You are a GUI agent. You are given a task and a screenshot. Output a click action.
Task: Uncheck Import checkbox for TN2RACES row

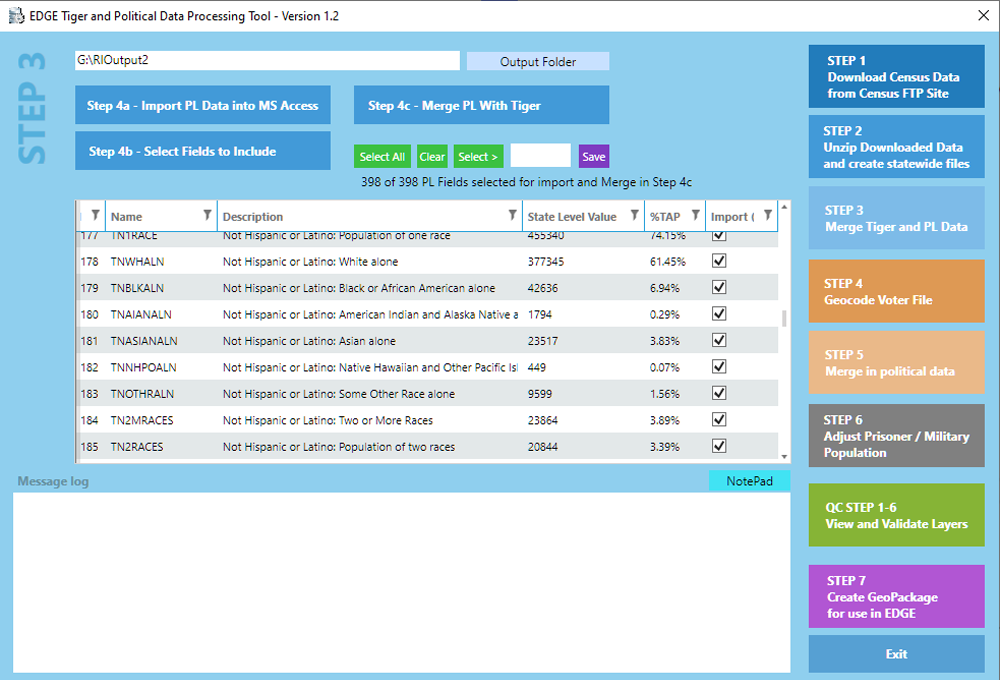coord(719,446)
